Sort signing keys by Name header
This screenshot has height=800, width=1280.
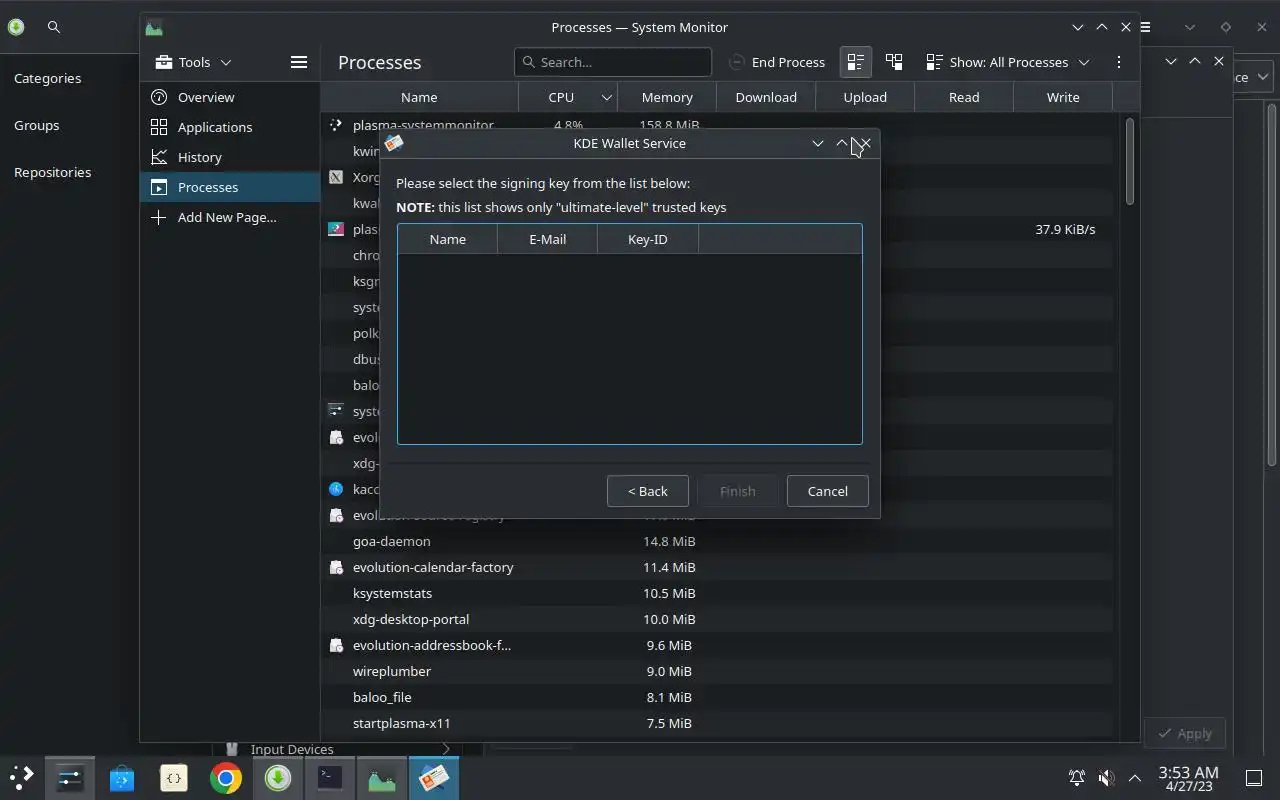pos(448,239)
